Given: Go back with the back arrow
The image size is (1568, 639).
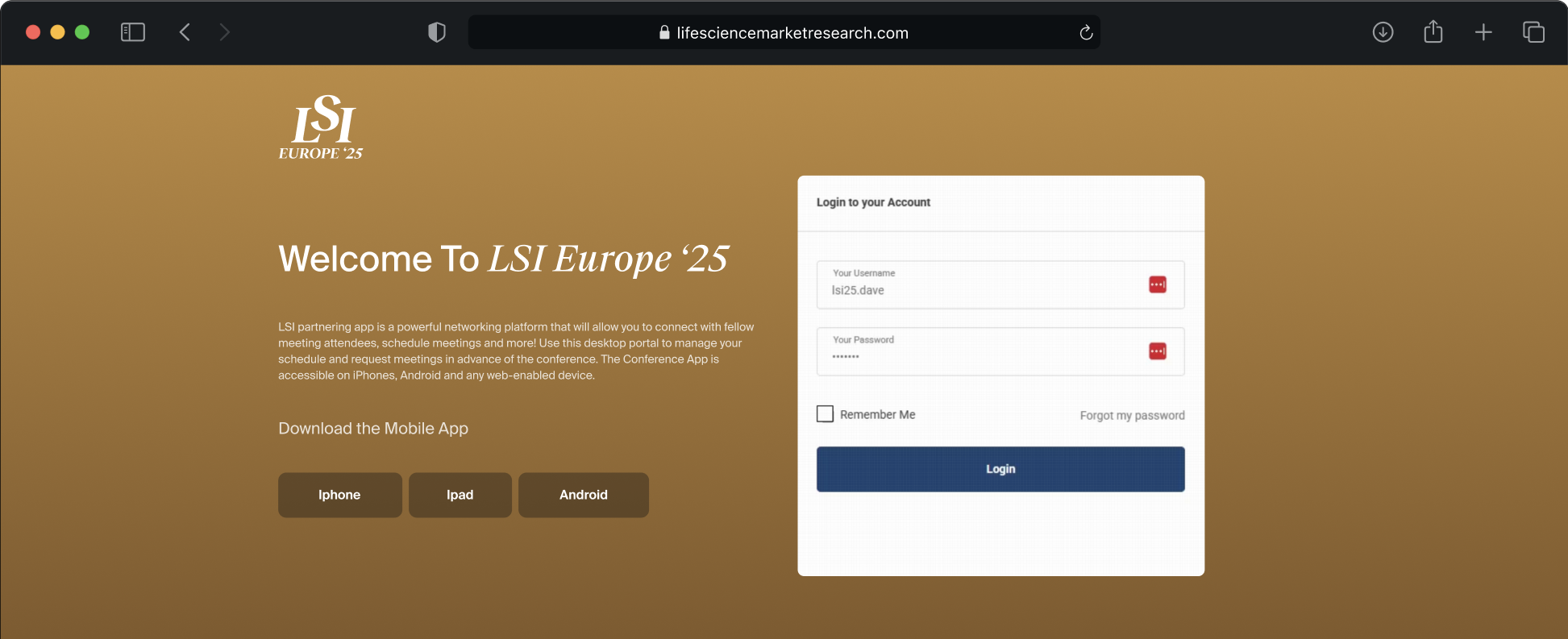Looking at the screenshot, I should (x=185, y=32).
